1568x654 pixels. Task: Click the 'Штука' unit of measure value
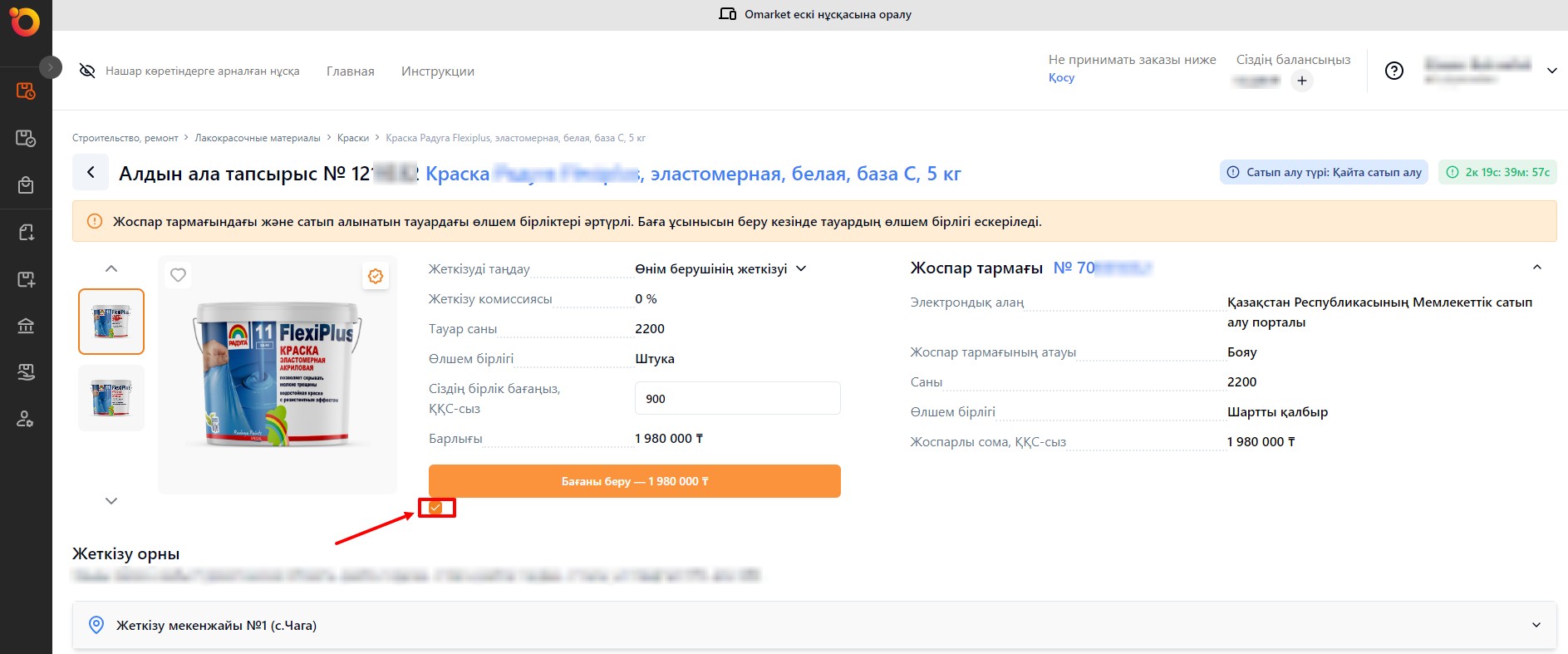[x=655, y=359]
